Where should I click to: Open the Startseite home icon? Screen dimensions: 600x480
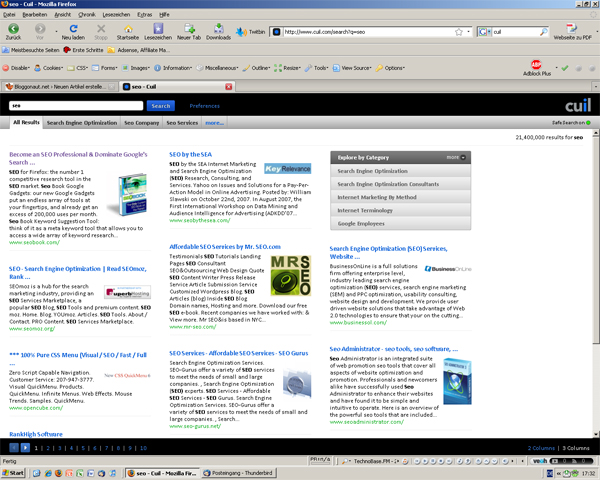[x=128, y=29]
